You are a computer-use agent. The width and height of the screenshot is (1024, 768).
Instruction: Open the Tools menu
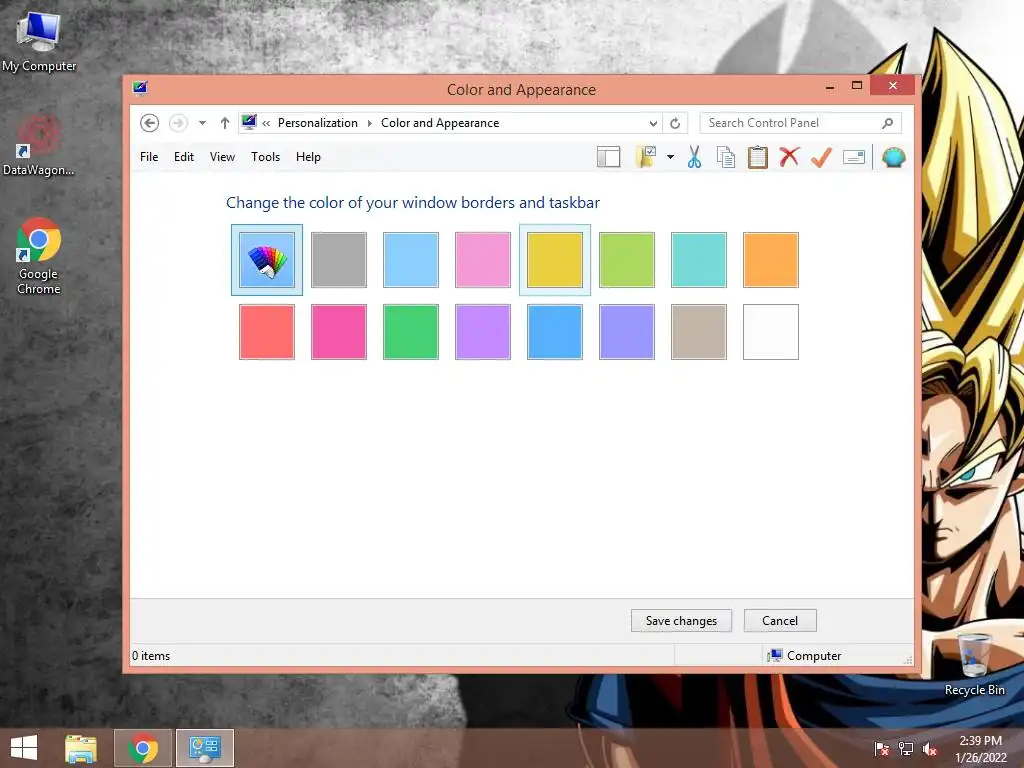click(x=265, y=157)
